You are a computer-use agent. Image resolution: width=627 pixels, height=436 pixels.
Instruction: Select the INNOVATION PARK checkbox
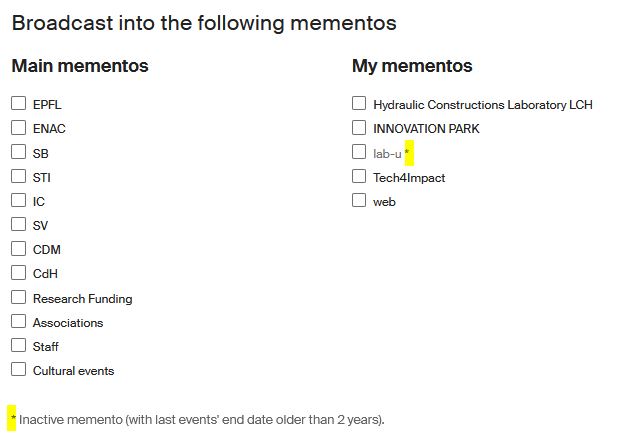[x=359, y=127]
